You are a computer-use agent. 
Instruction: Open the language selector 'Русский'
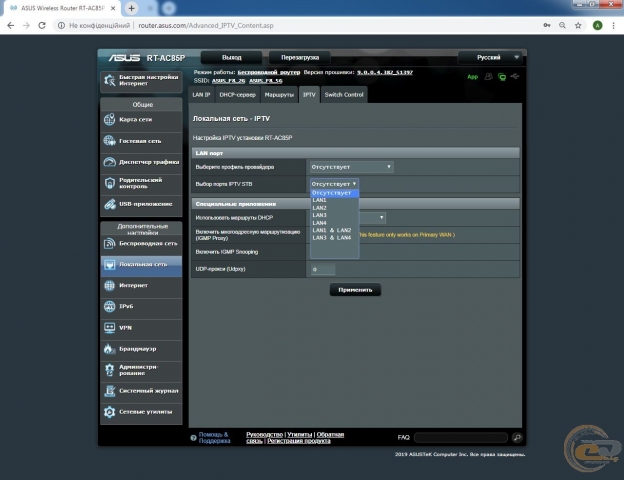click(490, 58)
